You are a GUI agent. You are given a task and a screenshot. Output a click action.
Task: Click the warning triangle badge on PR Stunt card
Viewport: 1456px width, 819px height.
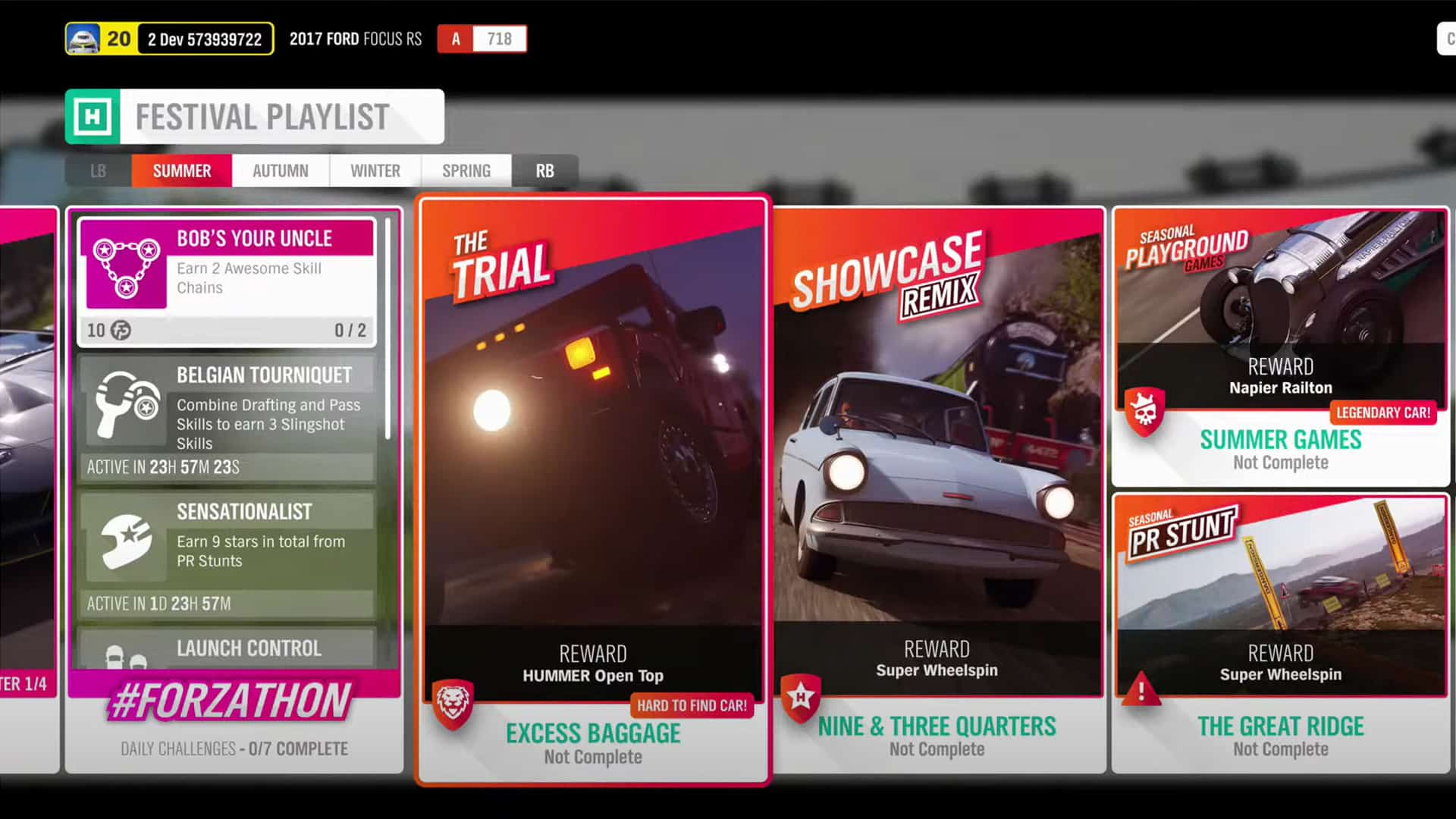point(1141,689)
